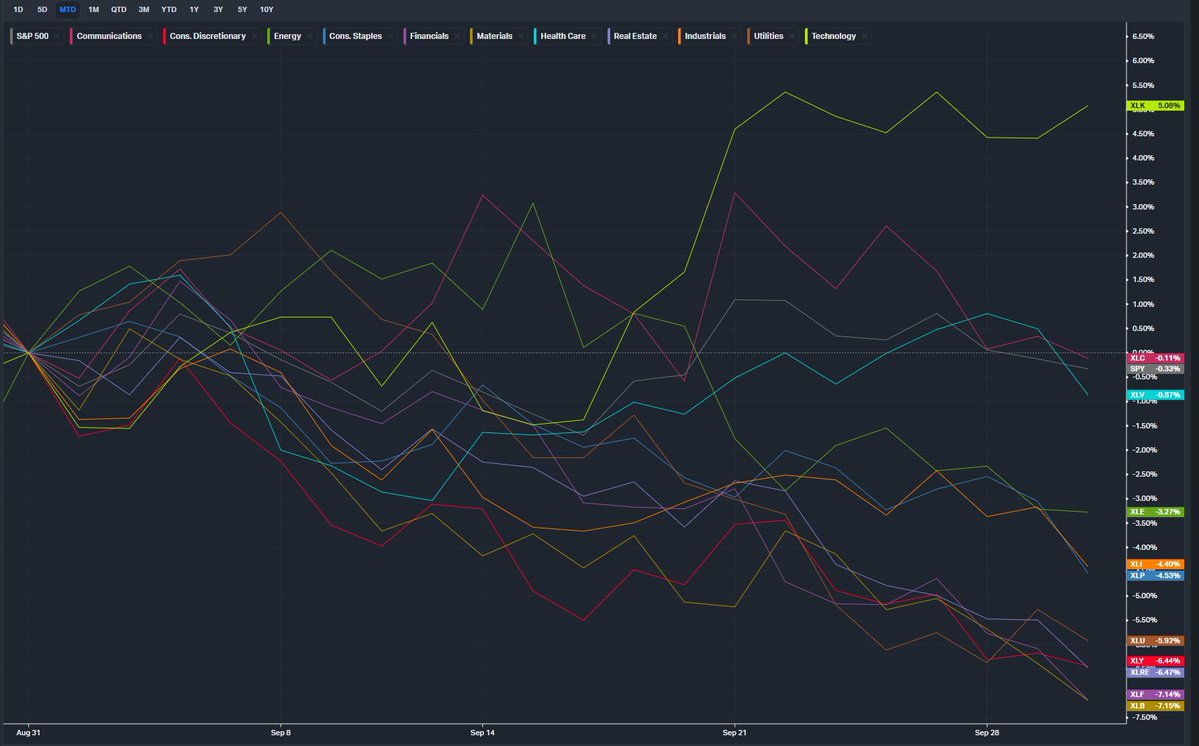This screenshot has width=1199, height=746.
Task: Click the SPY -0.33% price tag
Action: (x=1155, y=368)
